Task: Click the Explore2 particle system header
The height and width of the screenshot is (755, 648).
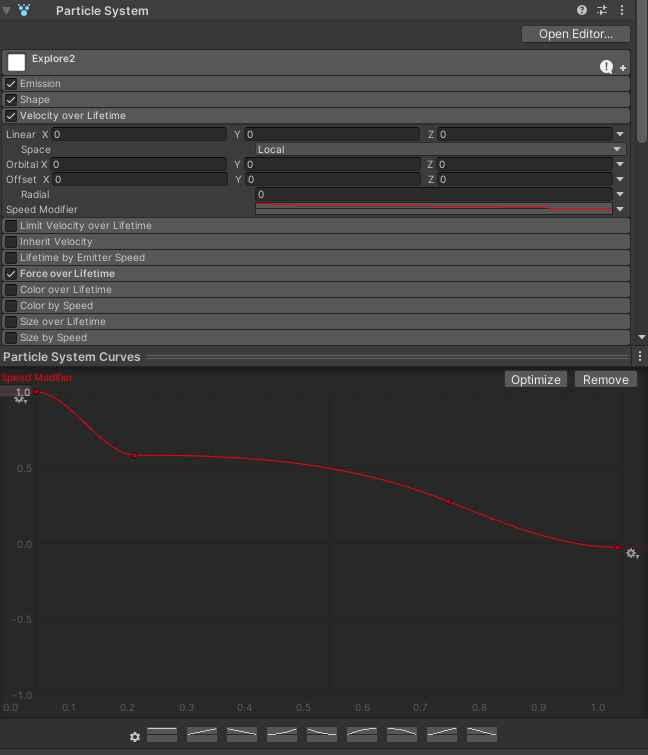Action: click(316, 63)
